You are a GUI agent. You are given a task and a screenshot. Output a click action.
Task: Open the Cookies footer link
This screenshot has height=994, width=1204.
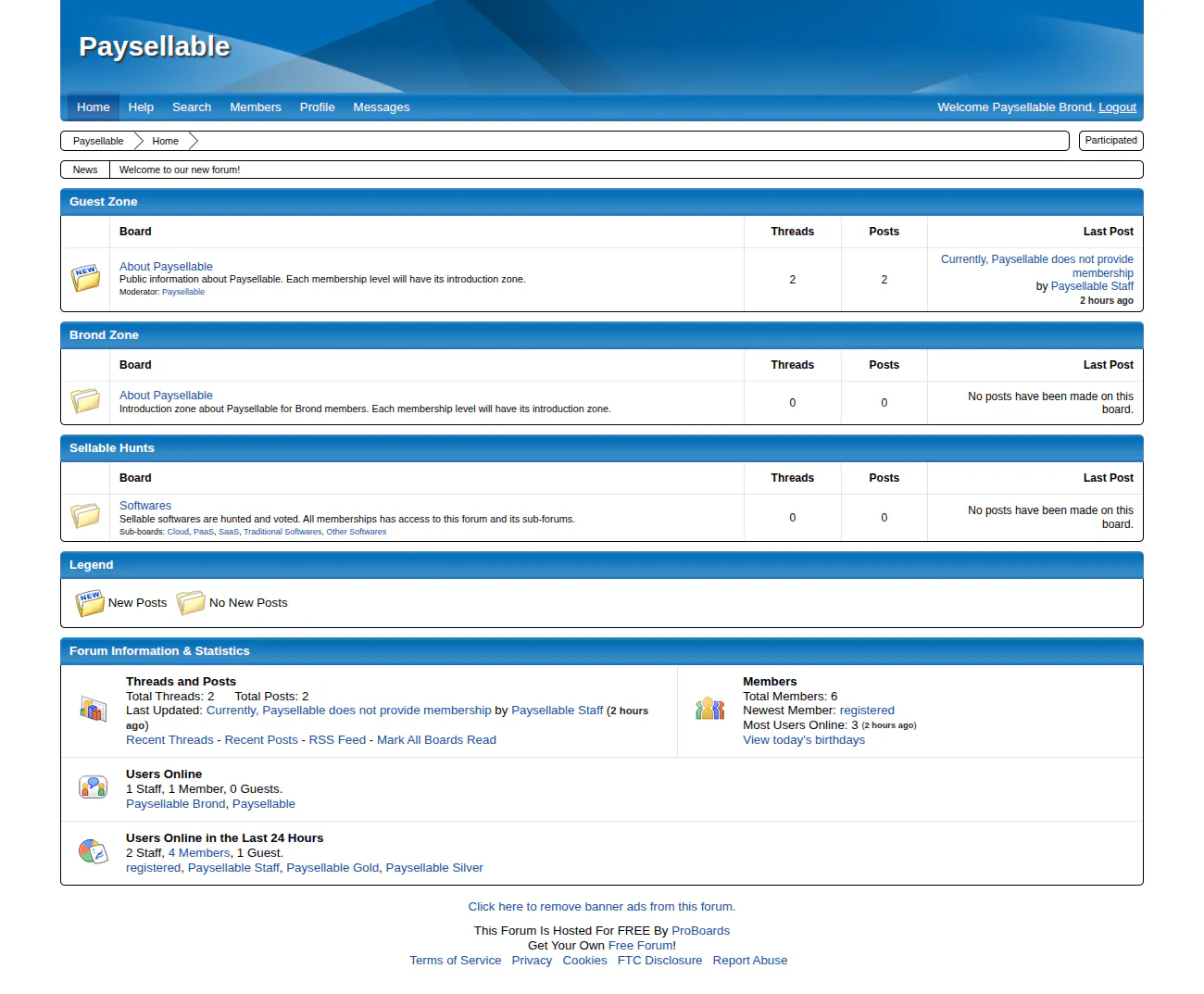click(585, 961)
